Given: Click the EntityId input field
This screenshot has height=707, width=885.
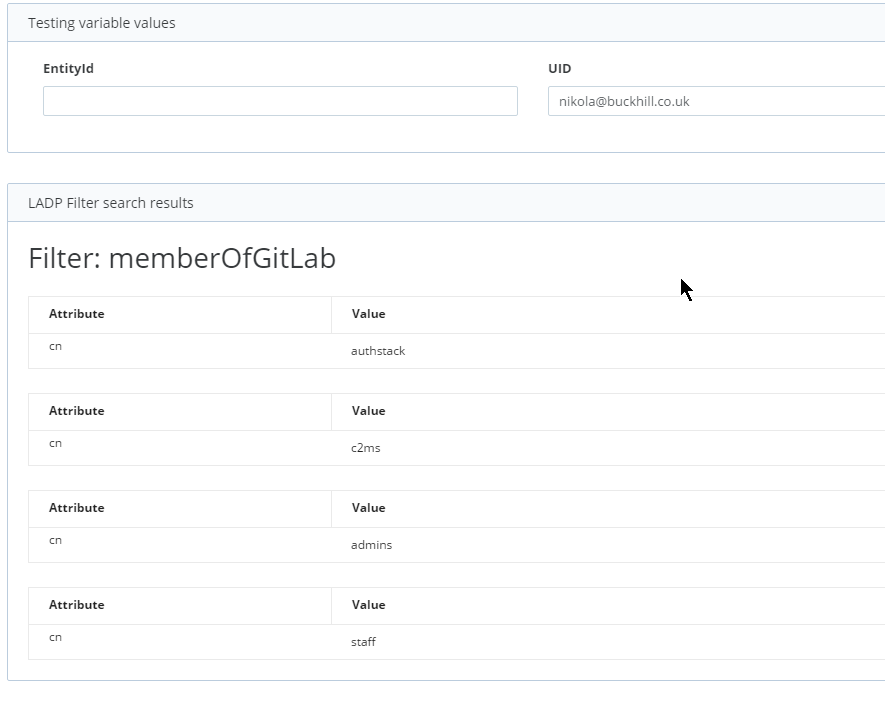Looking at the screenshot, I should pos(280,101).
